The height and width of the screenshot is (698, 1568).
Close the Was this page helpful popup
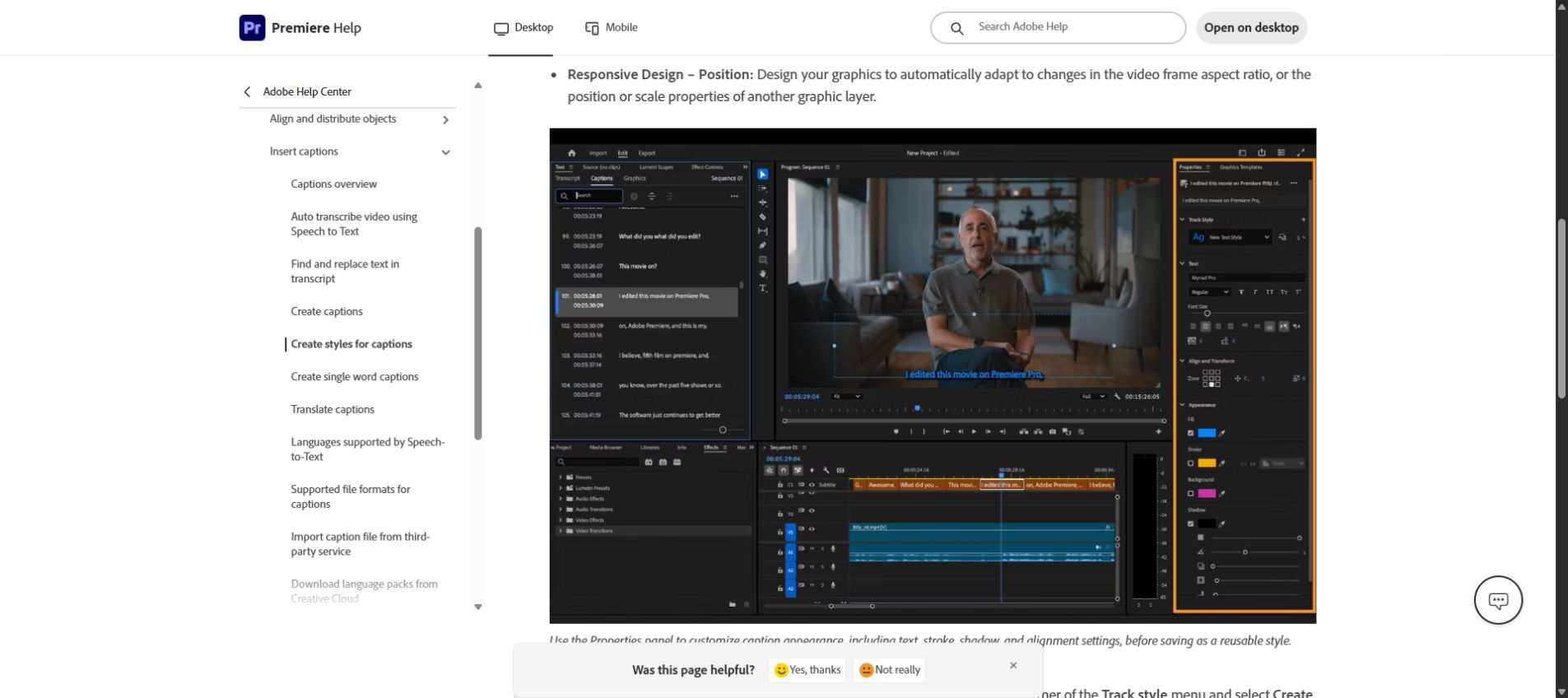pyautogui.click(x=1013, y=665)
